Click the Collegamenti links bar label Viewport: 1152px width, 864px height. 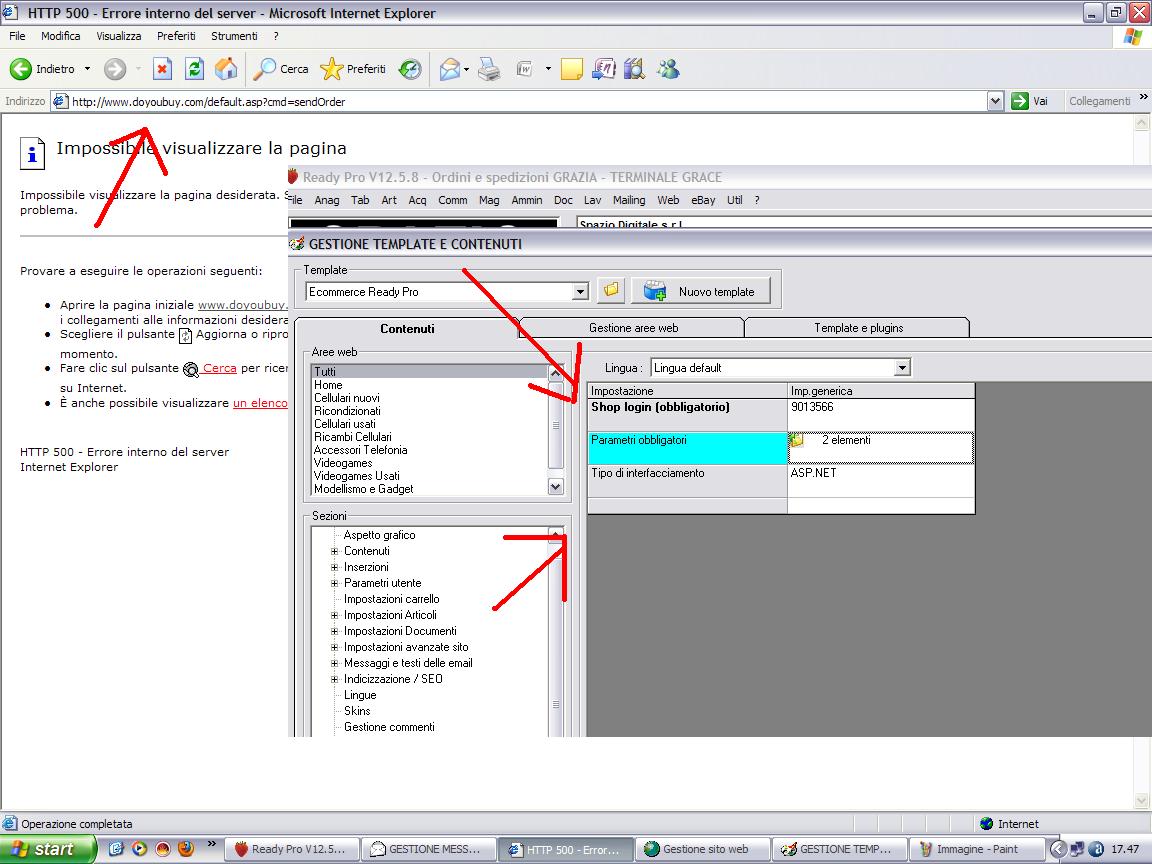1099,101
